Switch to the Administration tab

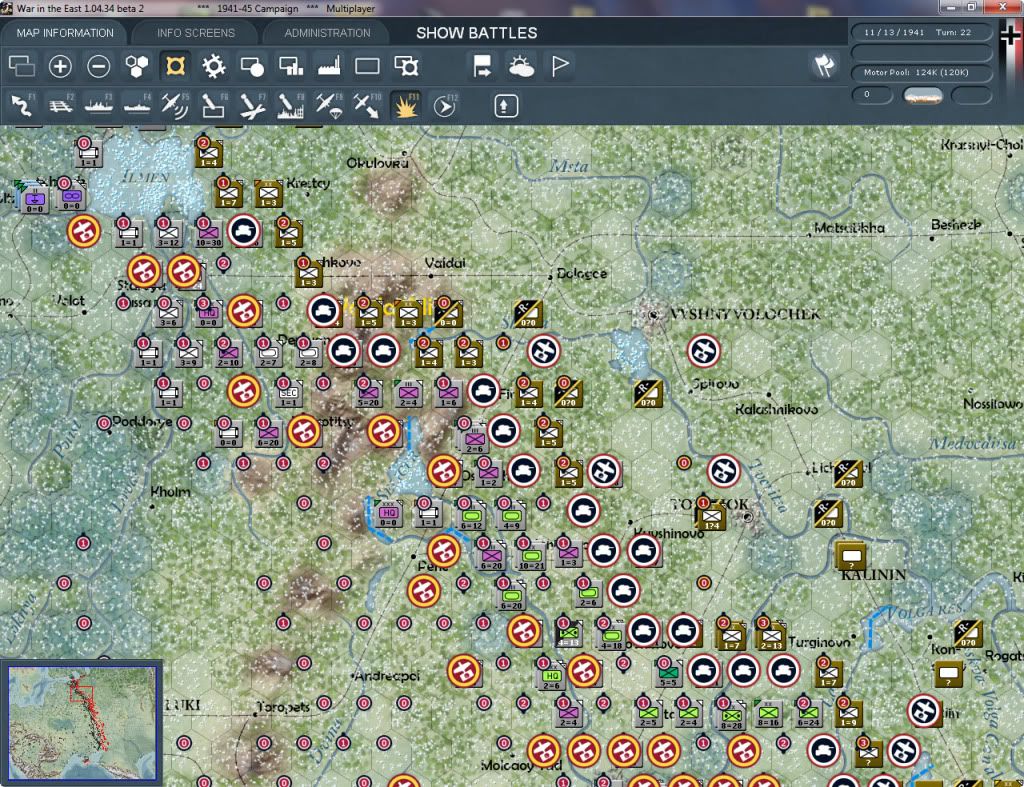pos(327,33)
